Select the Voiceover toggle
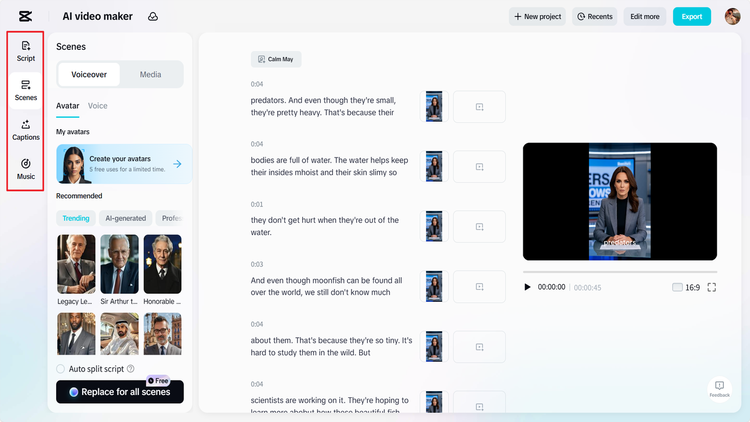Image resolution: width=750 pixels, height=422 pixels. pos(89,74)
